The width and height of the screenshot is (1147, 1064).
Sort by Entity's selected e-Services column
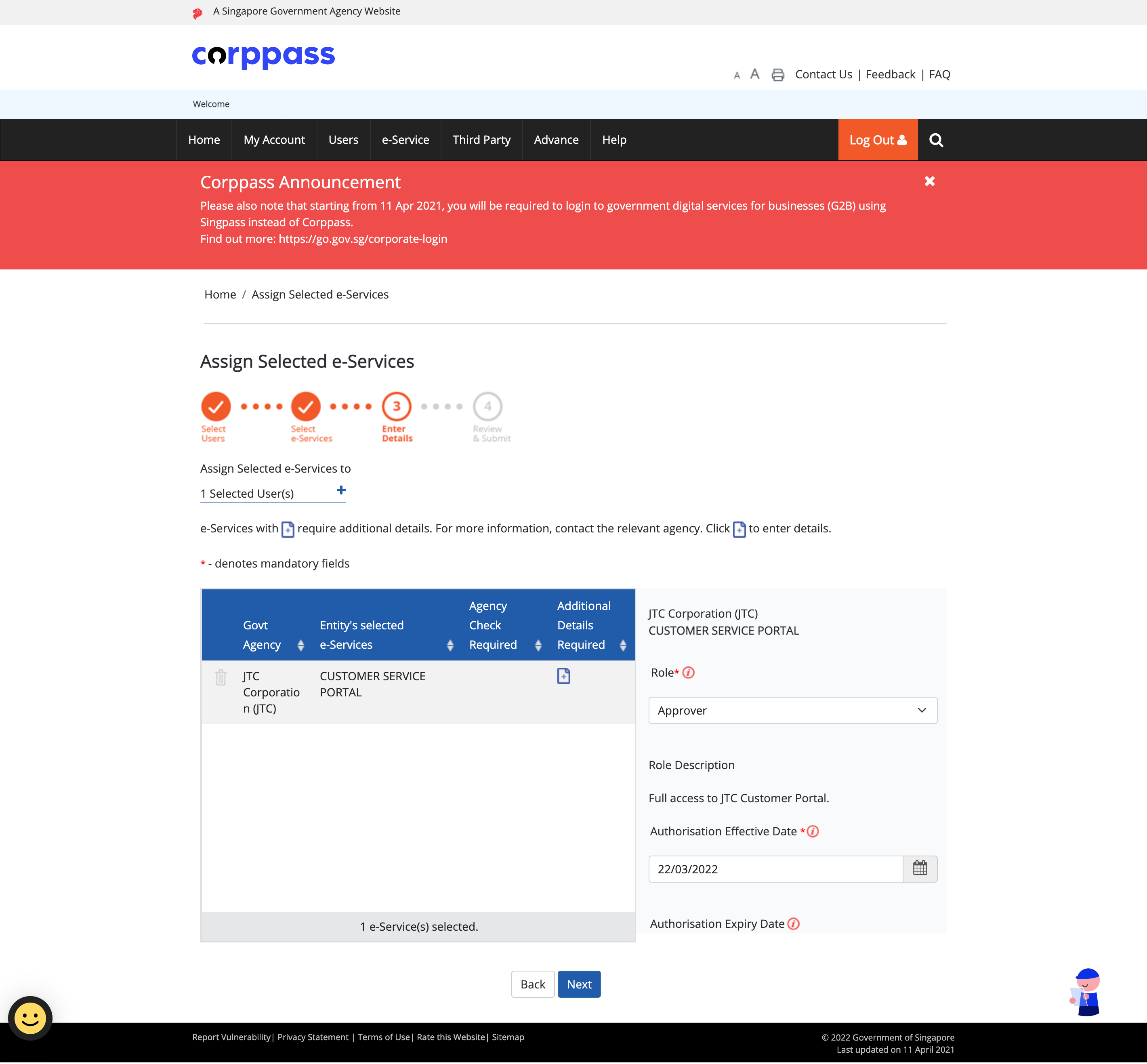pos(450,646)
